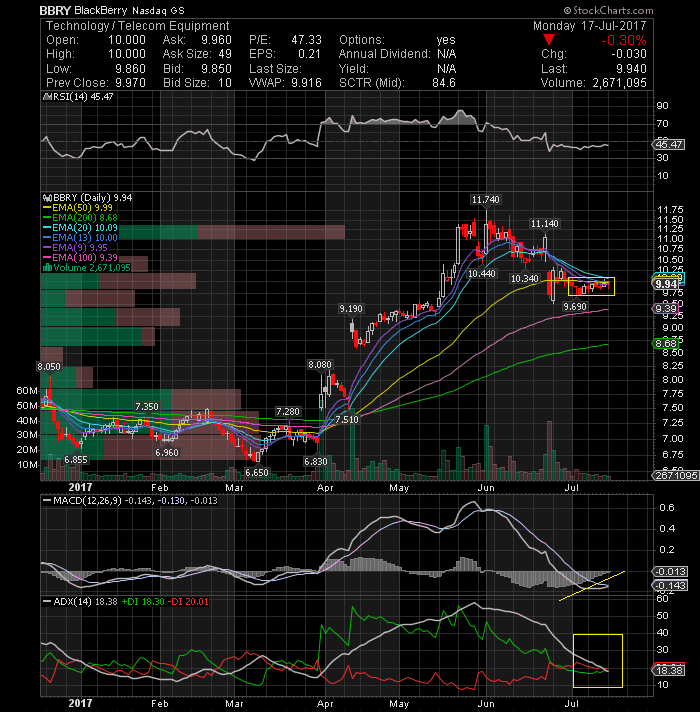The width and height of the screenshot is (700, 712).
Task: Click the '11.740' peak price label
Action: (x=485, y=200)
